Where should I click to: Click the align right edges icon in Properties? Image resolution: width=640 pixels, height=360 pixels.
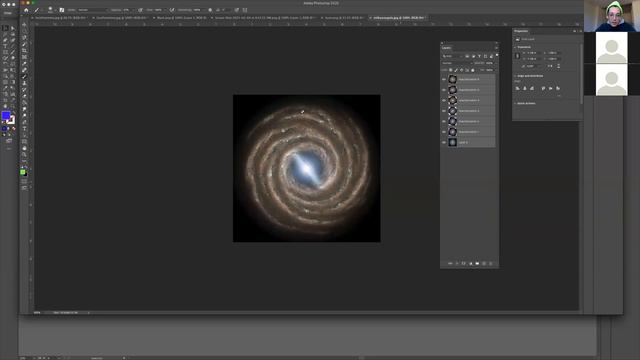click(532, 88)
